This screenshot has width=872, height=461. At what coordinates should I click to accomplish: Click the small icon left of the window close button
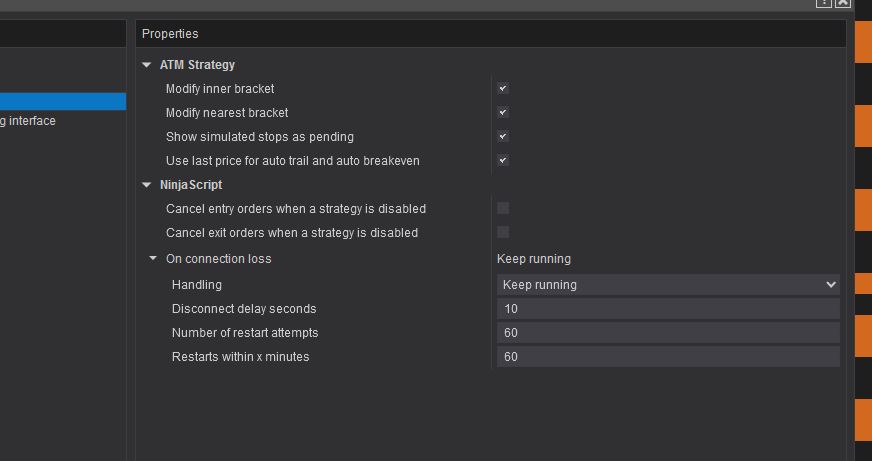point(824,3)
